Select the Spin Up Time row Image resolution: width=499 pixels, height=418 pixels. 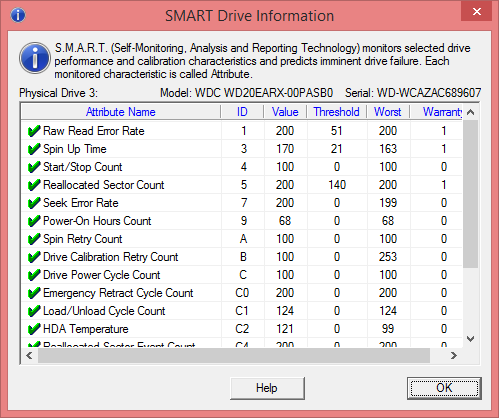(x=242, y=149)
